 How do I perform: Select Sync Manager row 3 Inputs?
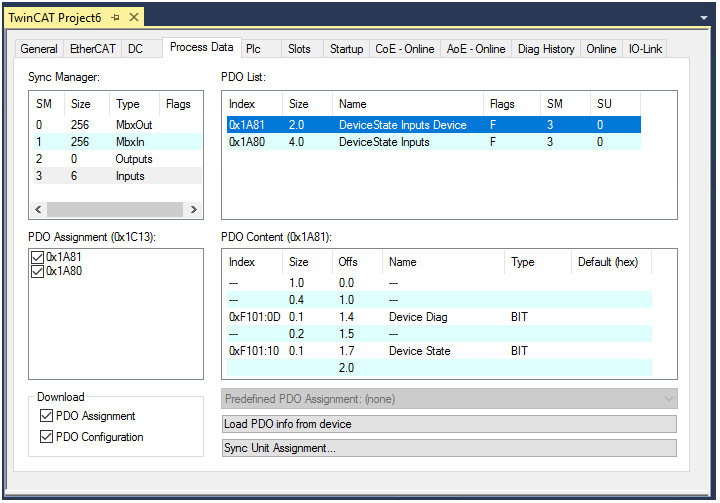pyautogui.click(x=118, y=176)
